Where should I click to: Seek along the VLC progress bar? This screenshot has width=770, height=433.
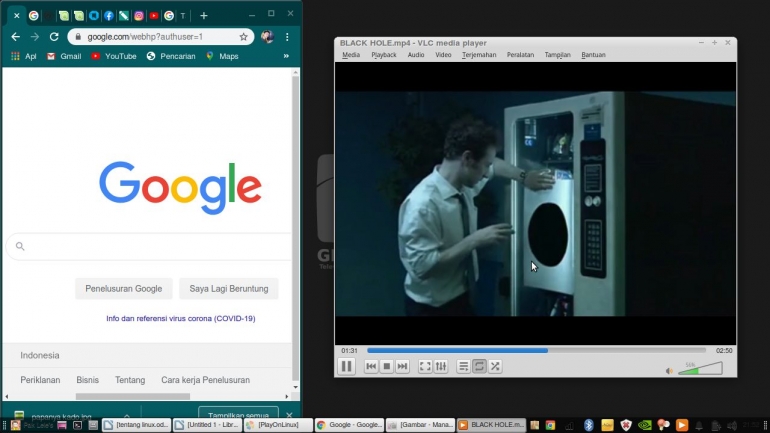coord(536,351)
